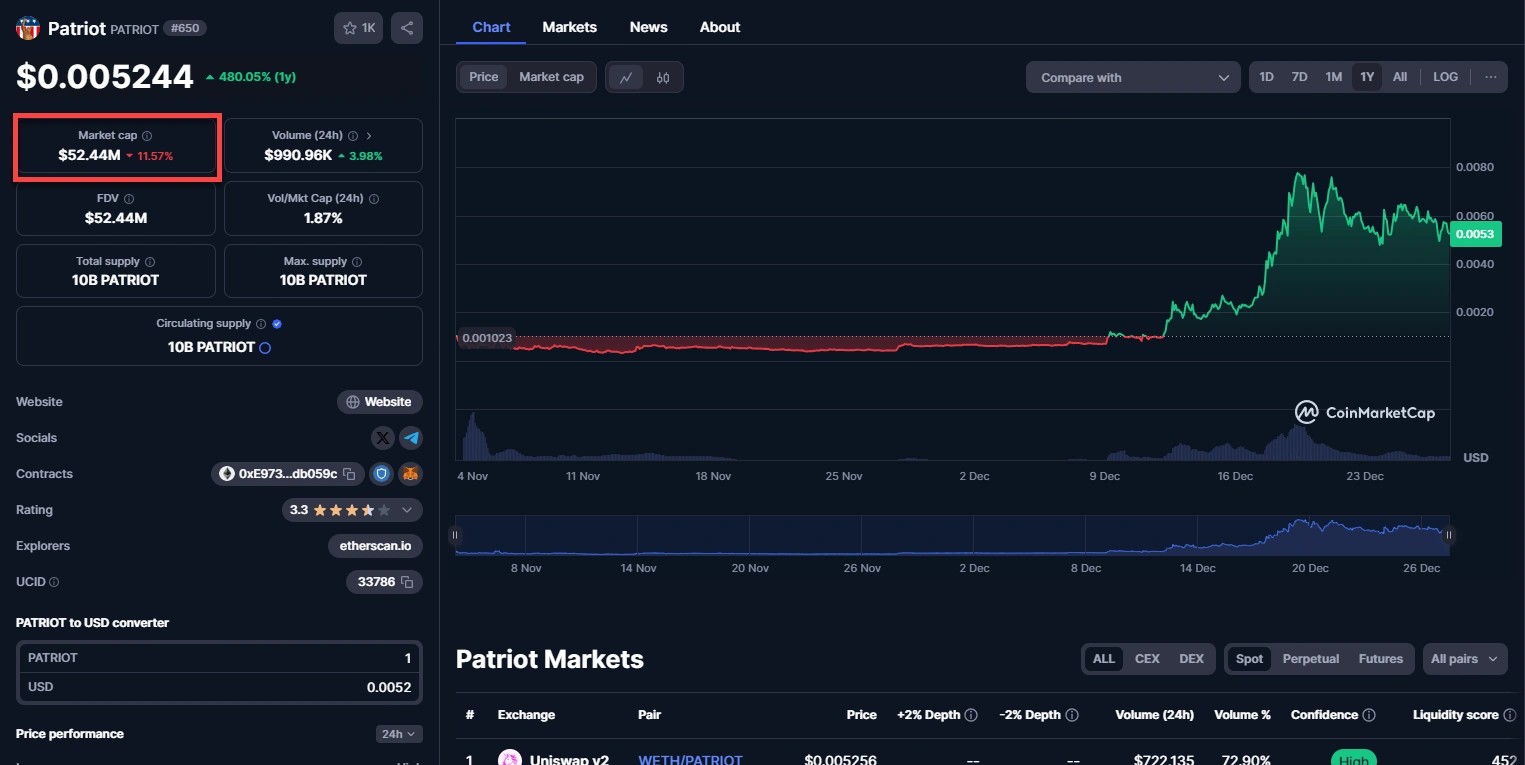This screenshot has height=765, width=1525.
Task: Select the candlestick chart icon
Action: [663, 77]
